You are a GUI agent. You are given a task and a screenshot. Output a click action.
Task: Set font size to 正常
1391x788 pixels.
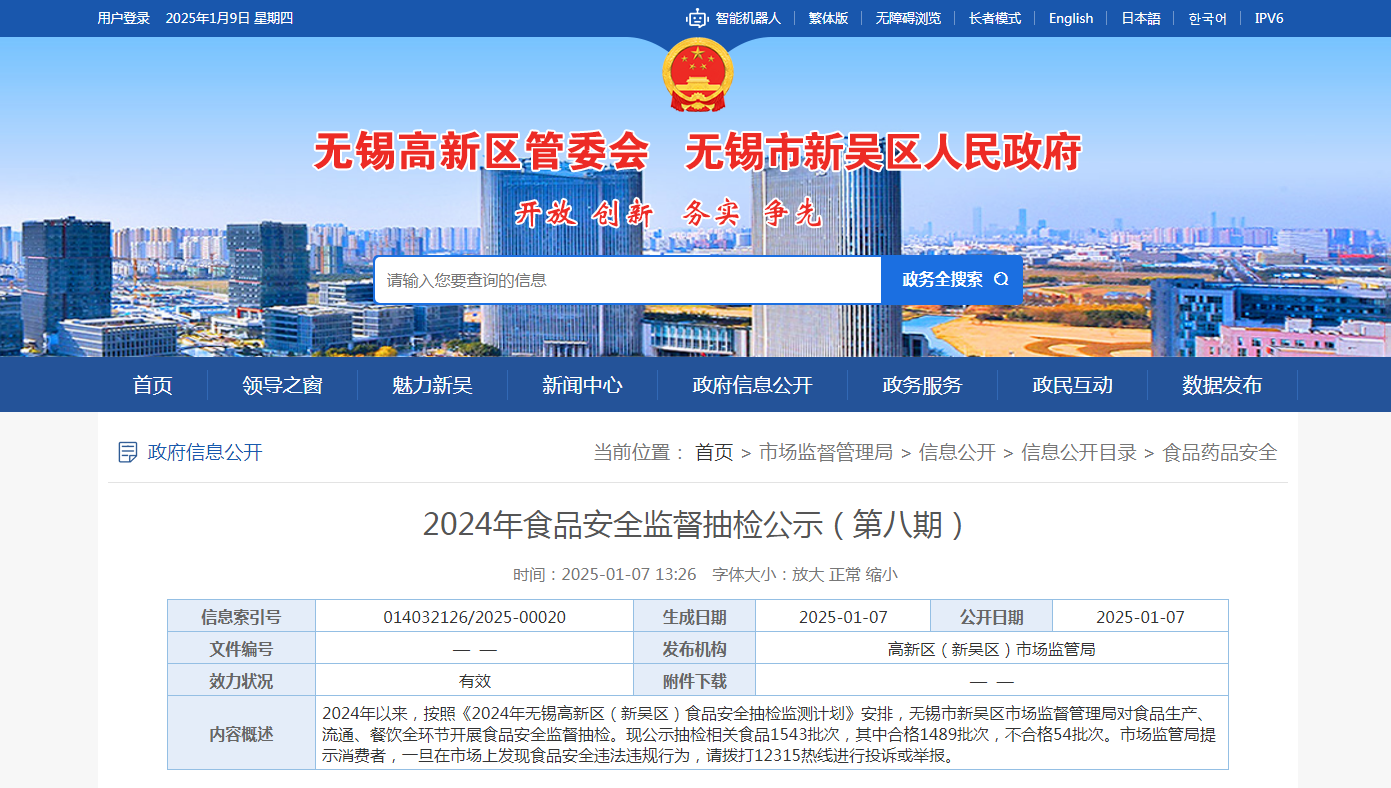click(845, 574)
